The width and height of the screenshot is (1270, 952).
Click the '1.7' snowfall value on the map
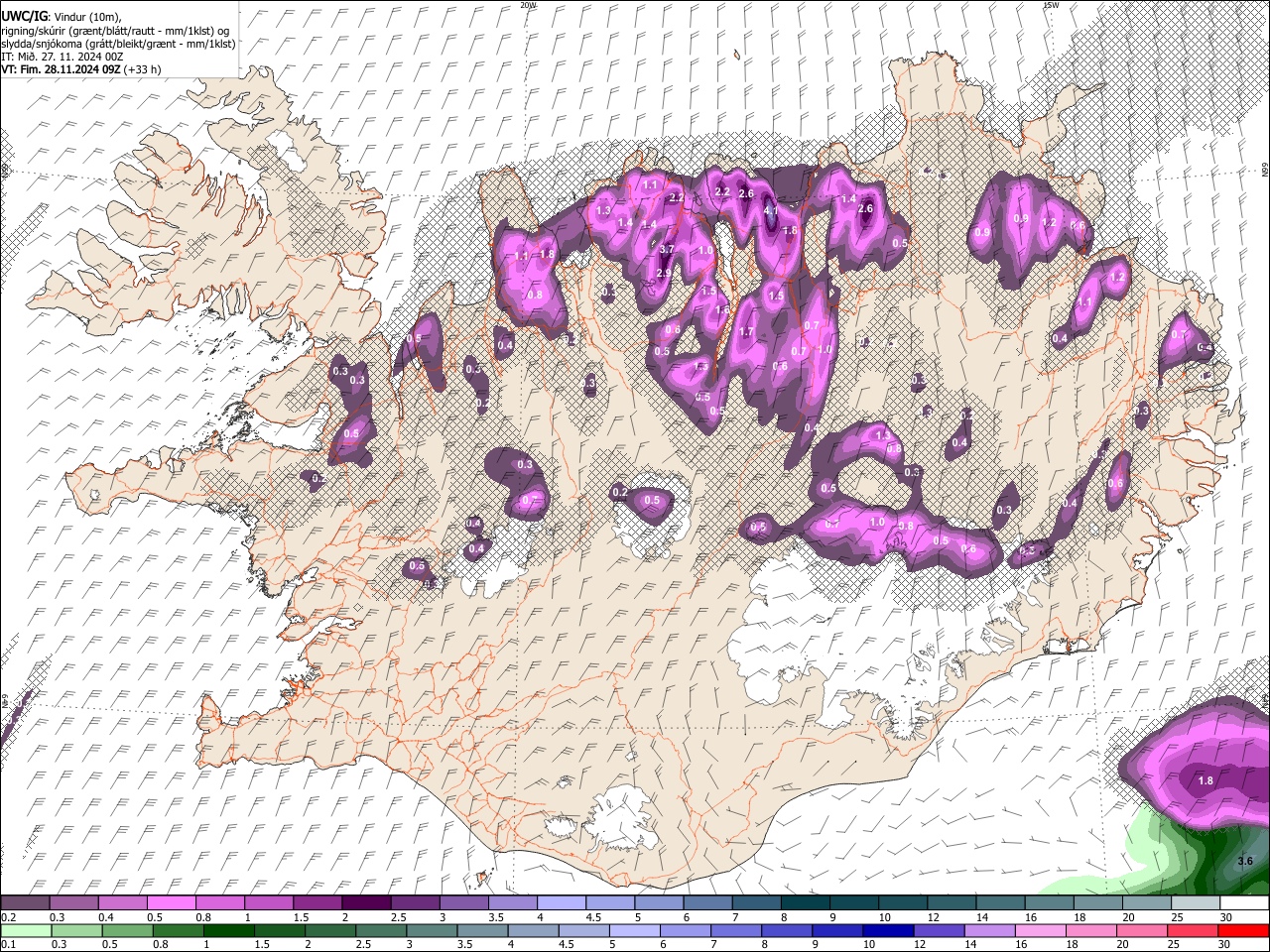coord(747,332)
